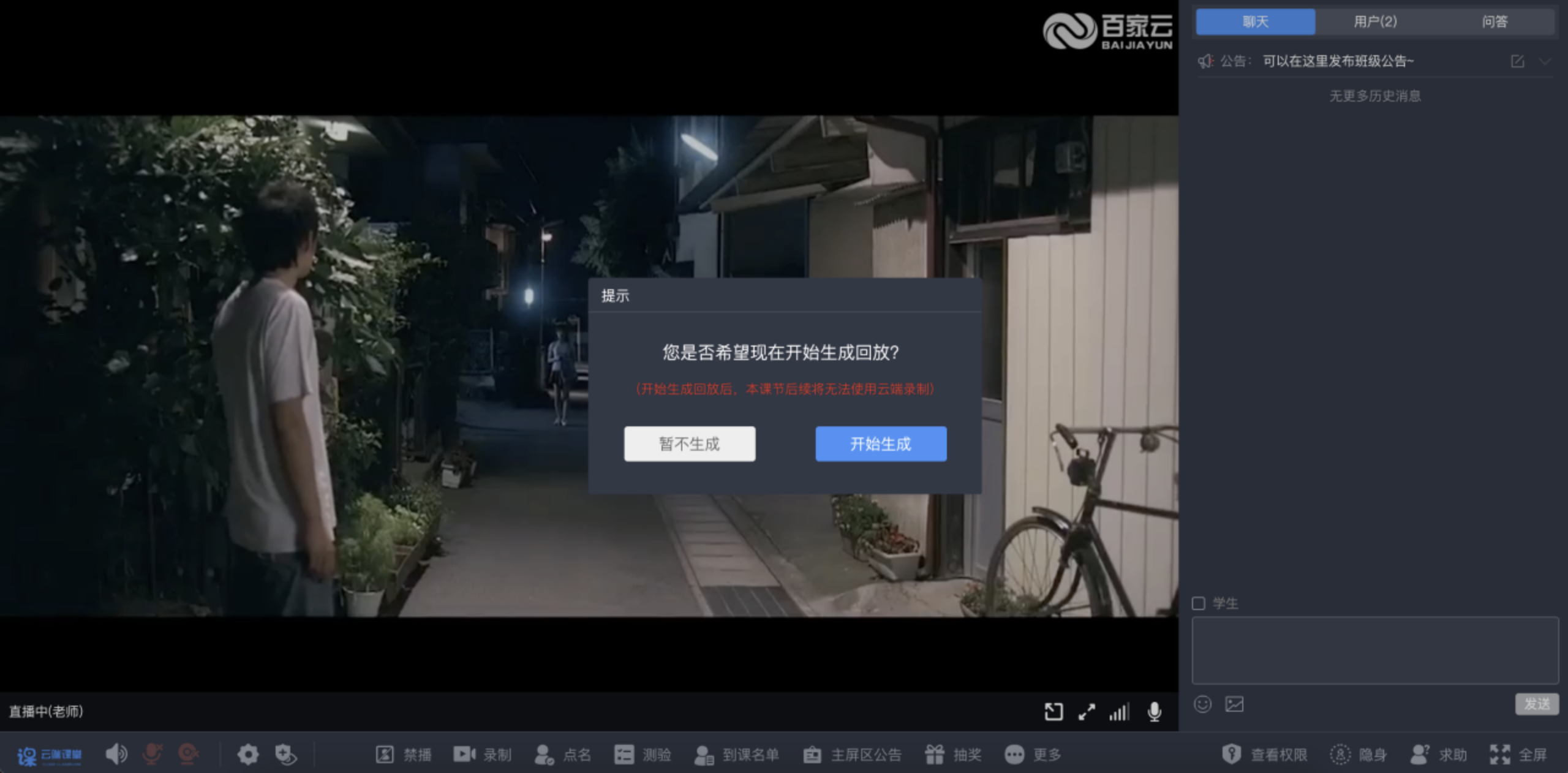This screenshot has width=1568, height=773.
Task: Click the 发送 send button
Action: click(x=1537, y=704)
